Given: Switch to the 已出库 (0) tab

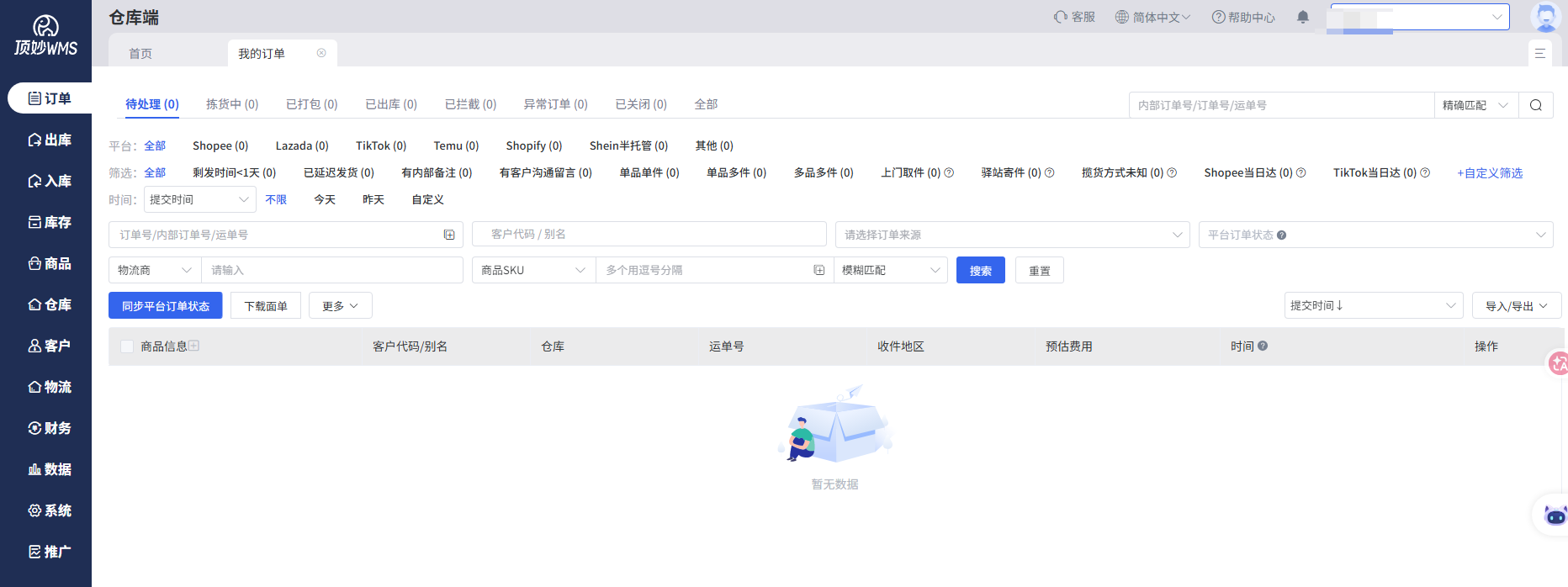Looking at the screenshot, I should (x=391, y=104).
